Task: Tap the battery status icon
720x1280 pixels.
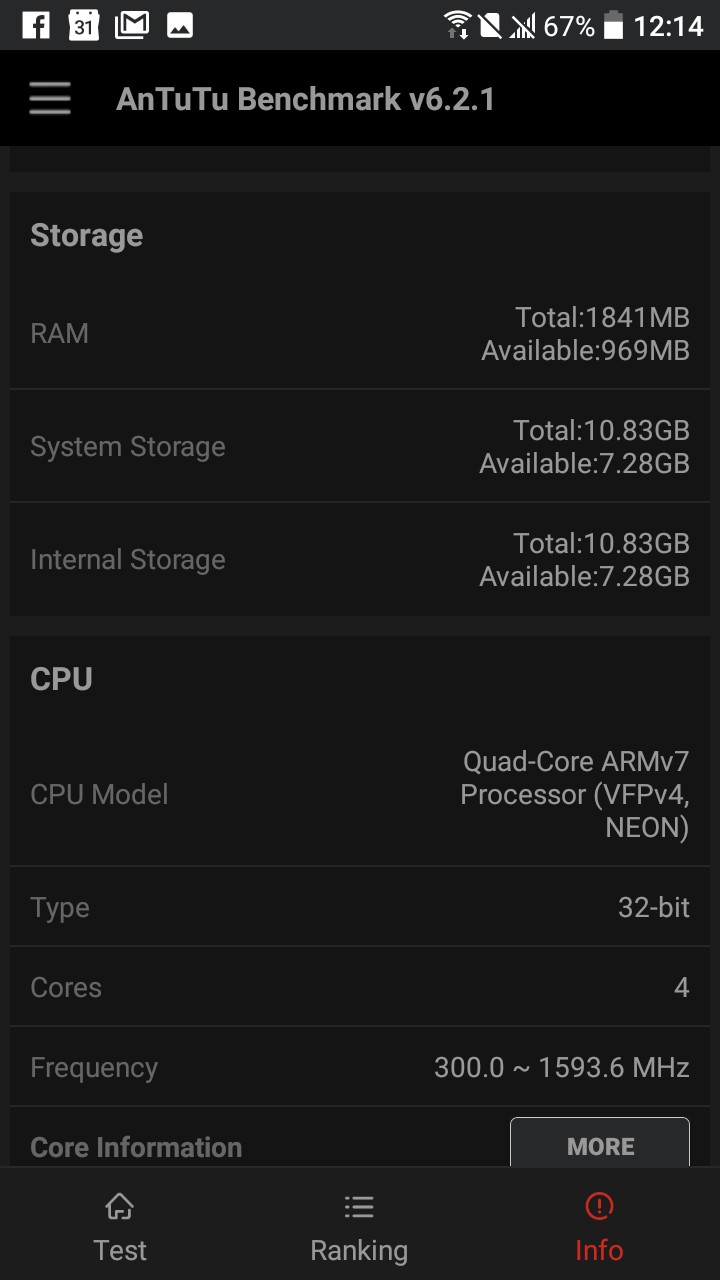Action: click(x=613, y=25)
